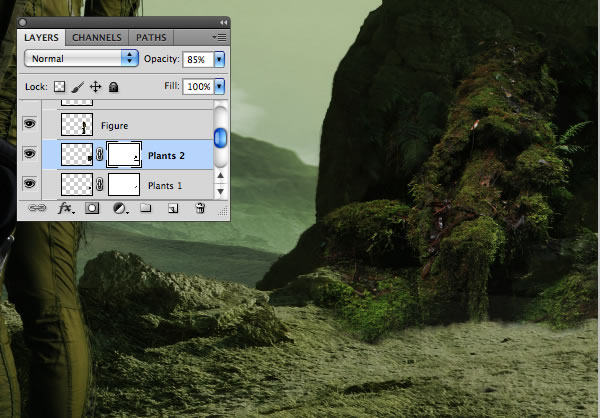This screenshot has height=418, width=600.
Task: Select the Plants 2 layer mask thumbnail
Action: [x=124, y=155]
